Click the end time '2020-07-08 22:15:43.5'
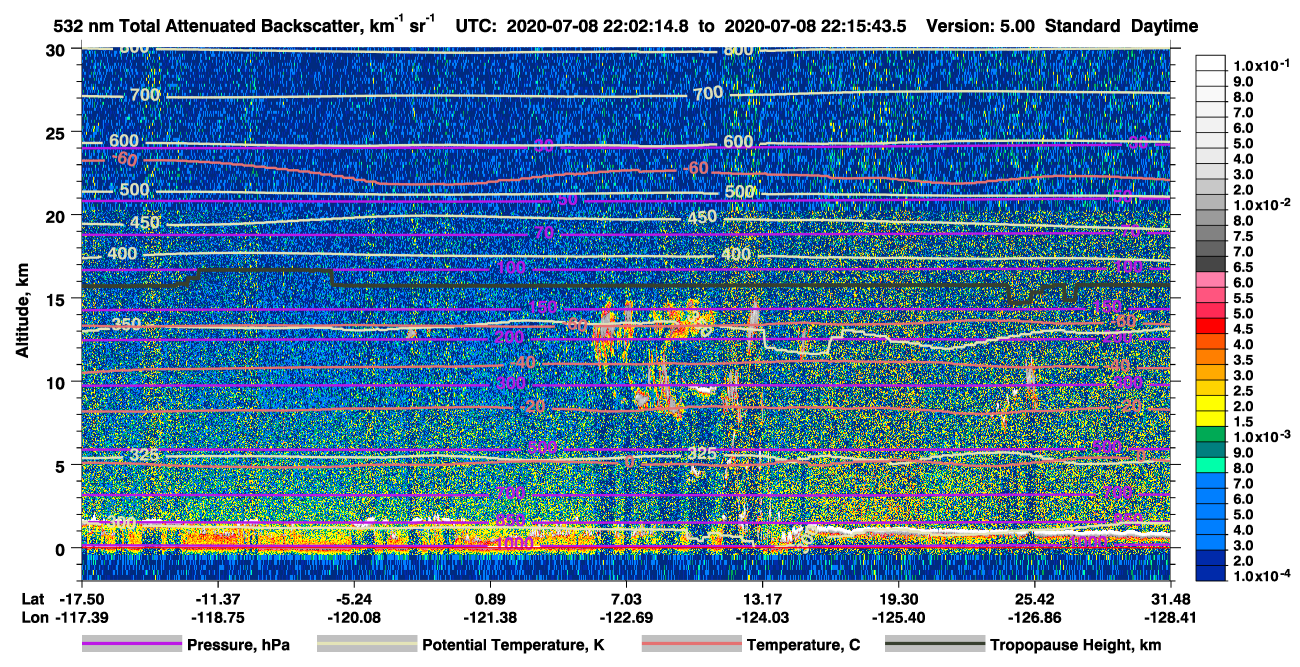 click(815, 26)
